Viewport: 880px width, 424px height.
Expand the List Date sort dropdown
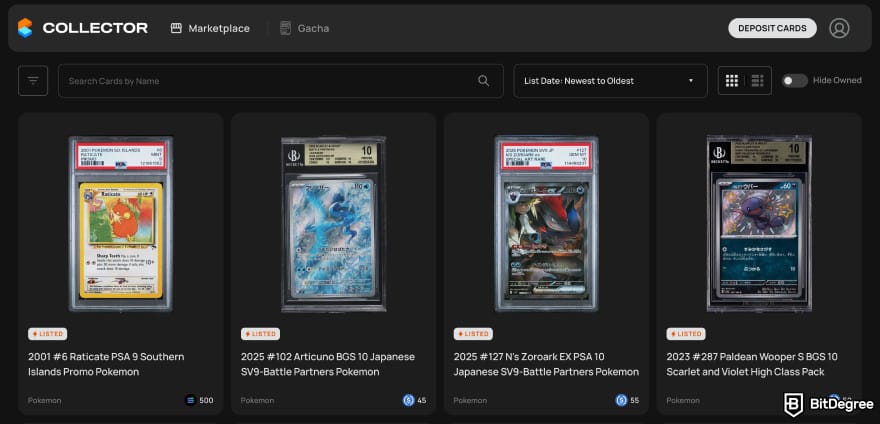[x=610, y=81]
